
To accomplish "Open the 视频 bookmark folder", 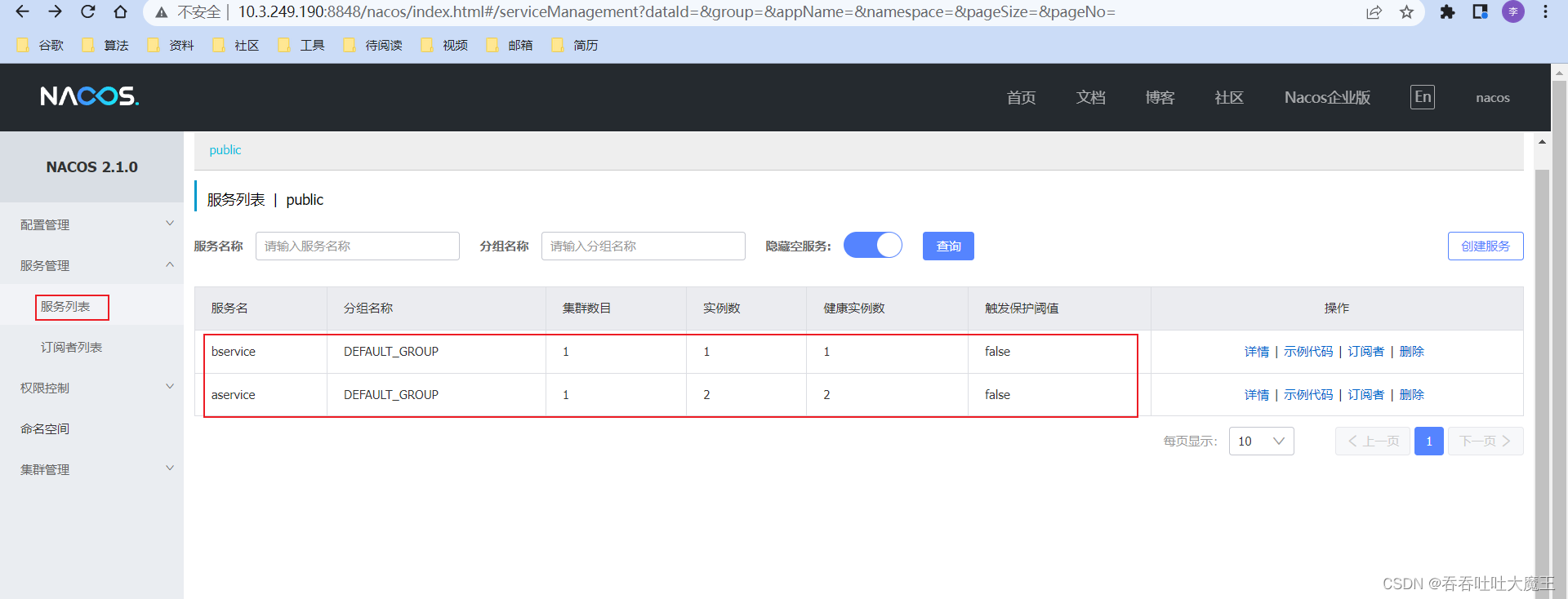I will click(444, 45).
